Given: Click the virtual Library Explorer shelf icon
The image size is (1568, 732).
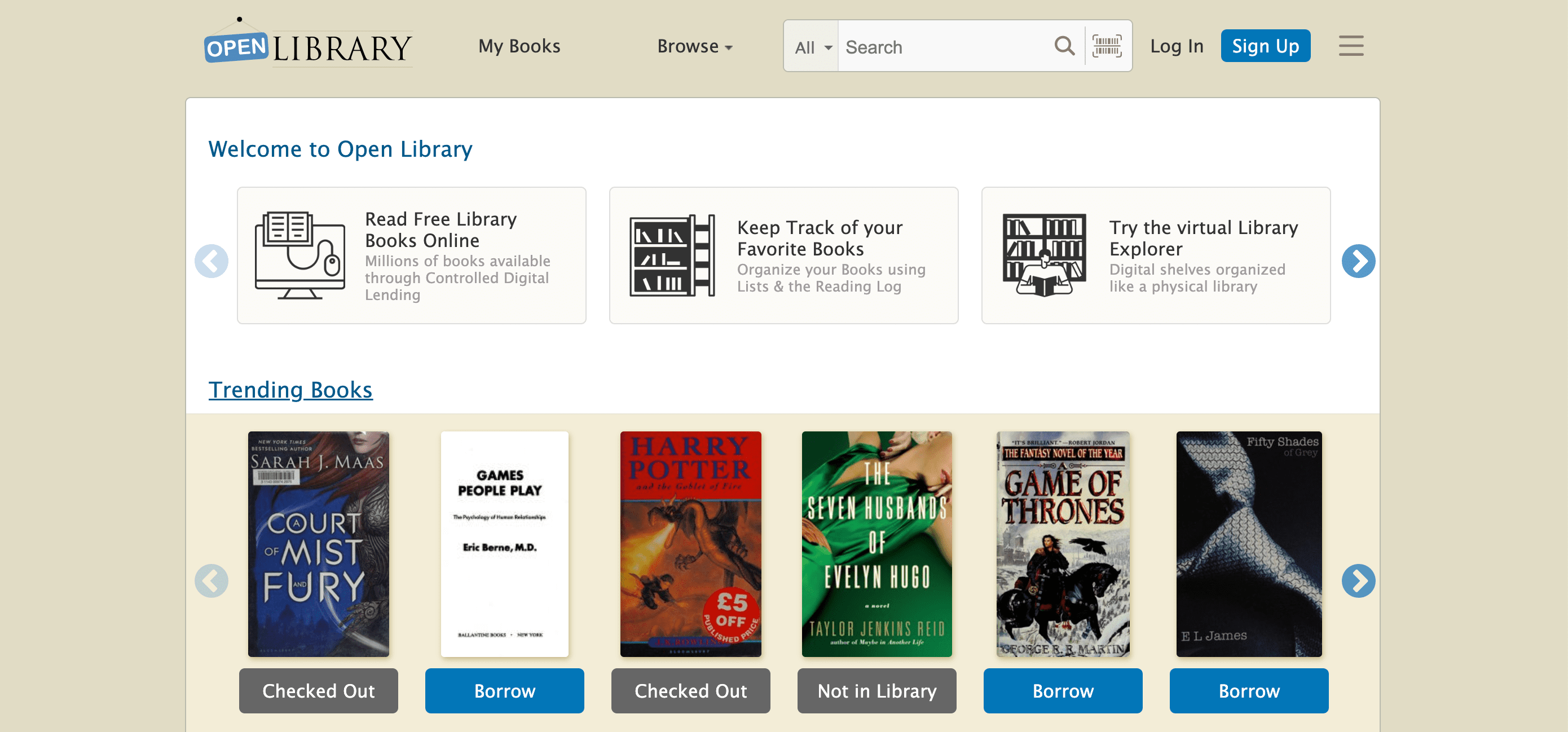Looking at the screenshot, I should (1044, 255).
